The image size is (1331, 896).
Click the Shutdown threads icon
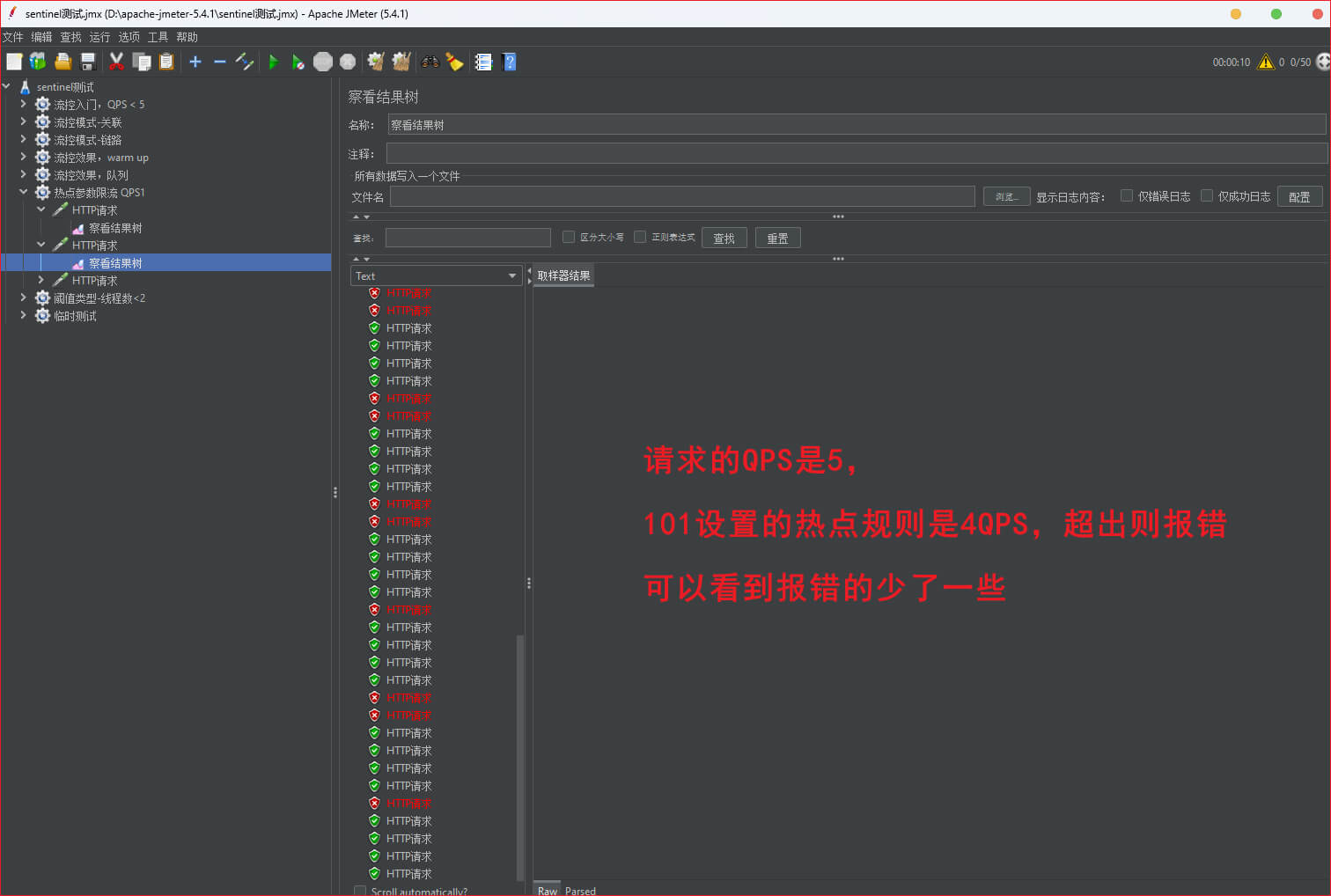pos(348,62)
